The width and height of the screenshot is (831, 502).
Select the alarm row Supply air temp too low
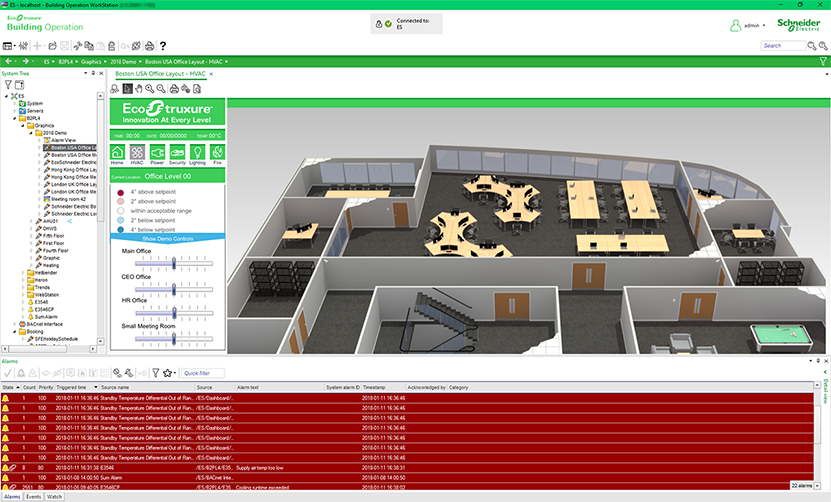(407, 468)
